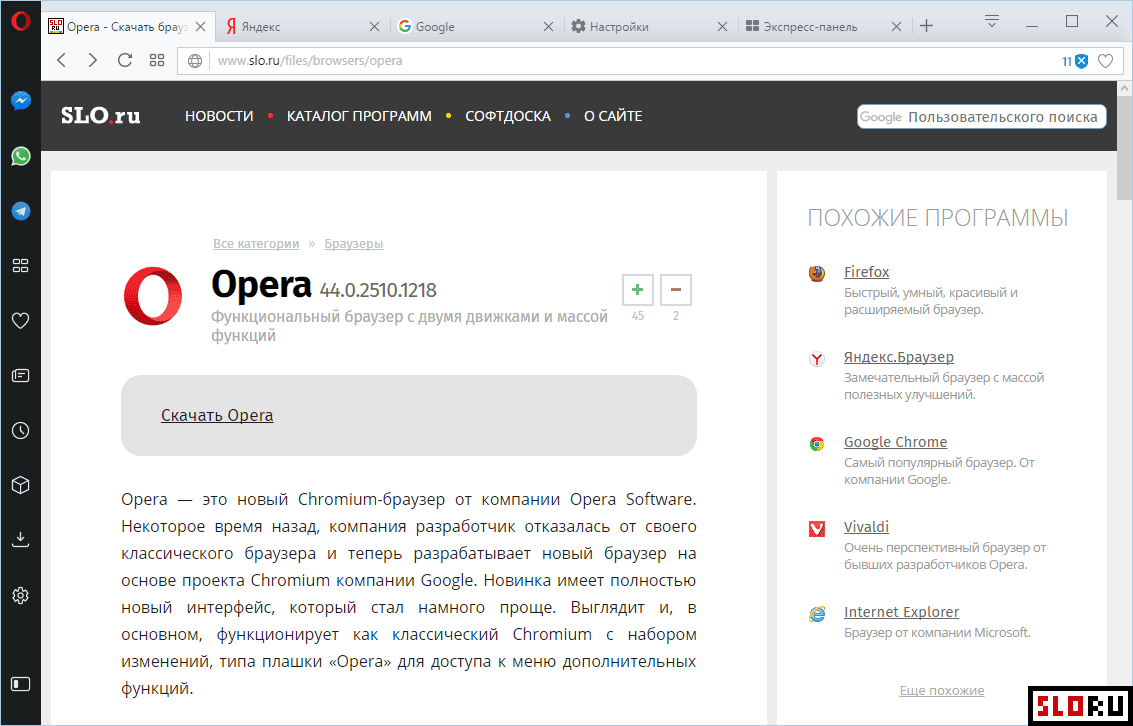This screenshot has height=726, width=1133.
Task: Open Personal news in the sidebar
Action: (21, 376)
